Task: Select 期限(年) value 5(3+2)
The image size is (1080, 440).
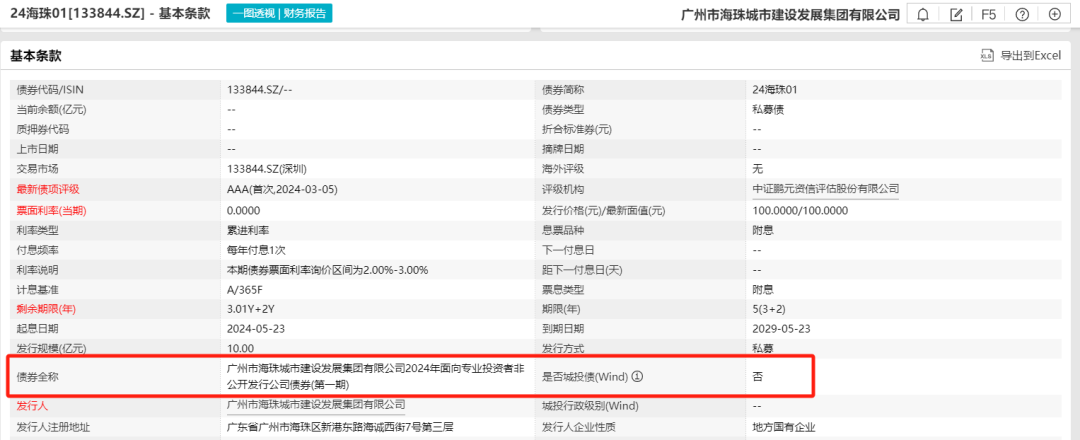Action: pyautogui.click(x=770, y=310)
